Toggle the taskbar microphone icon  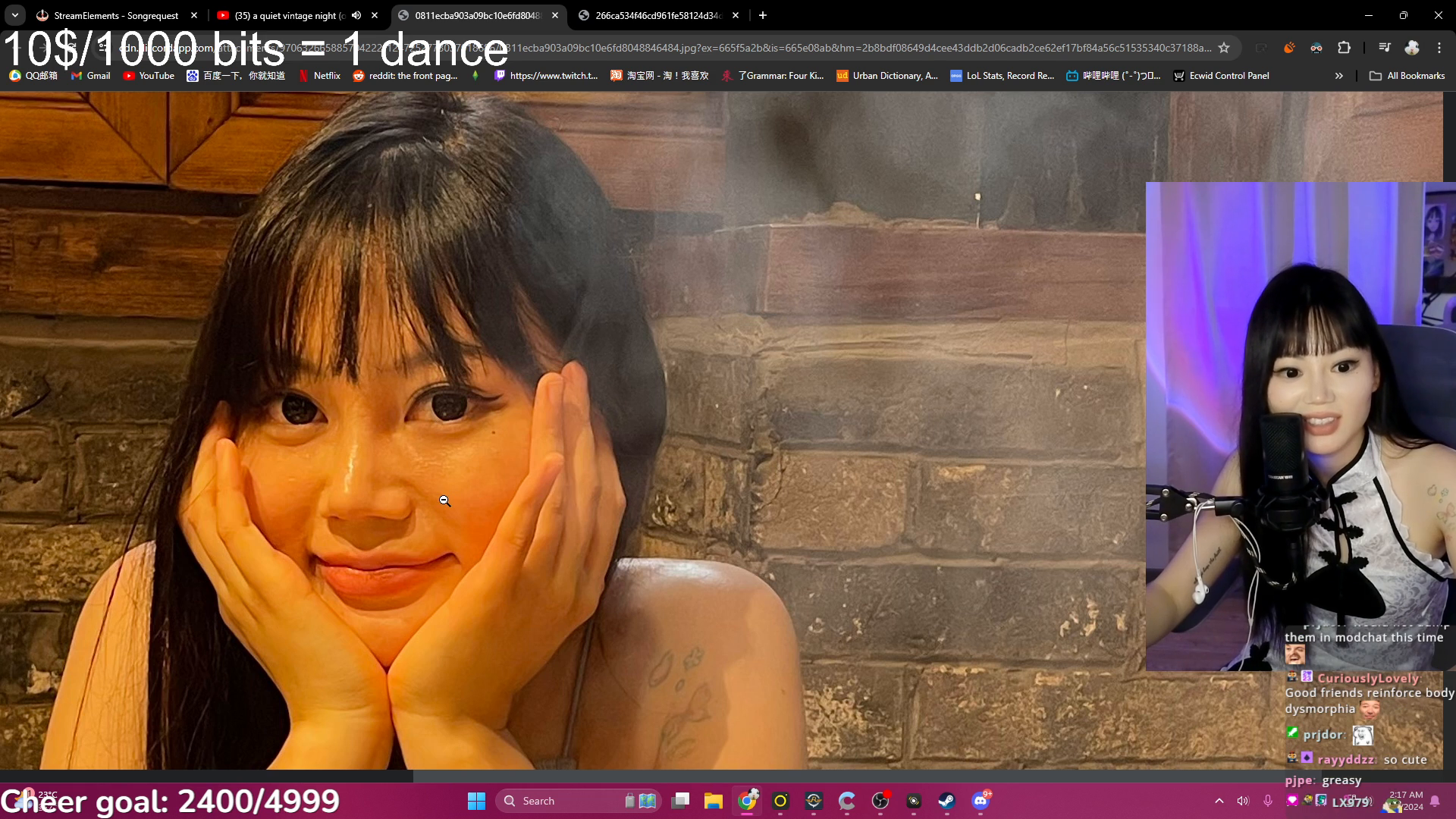(x=1267, y=801)
